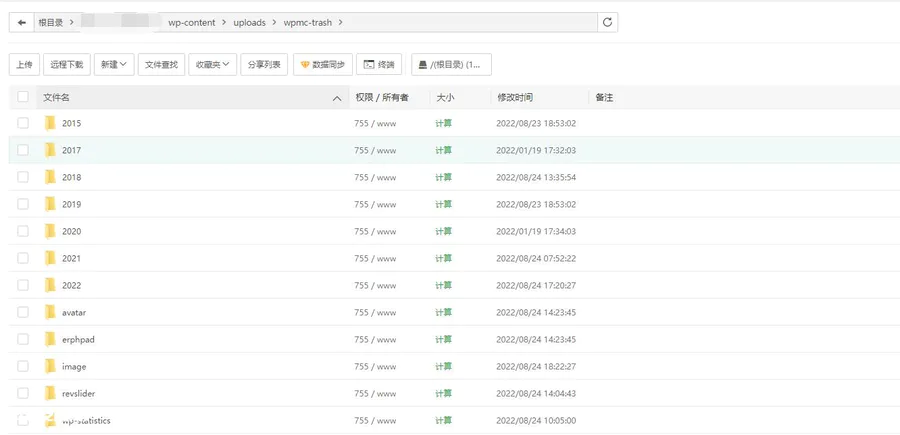900x435 pixels.
Task: Toggle sort arrow on 文件名 column
Action: 337,98
